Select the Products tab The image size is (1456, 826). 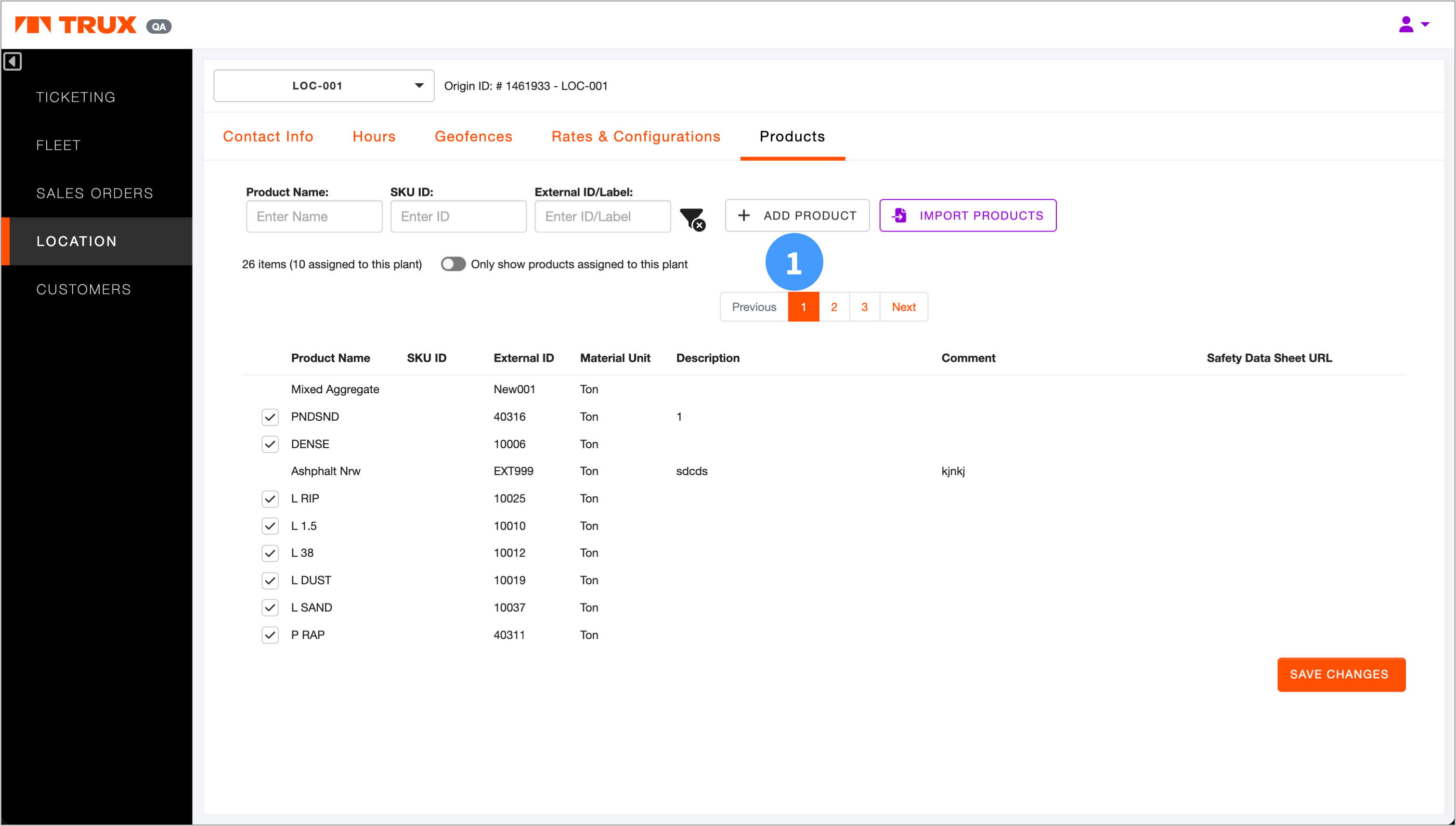click(792, 136)
